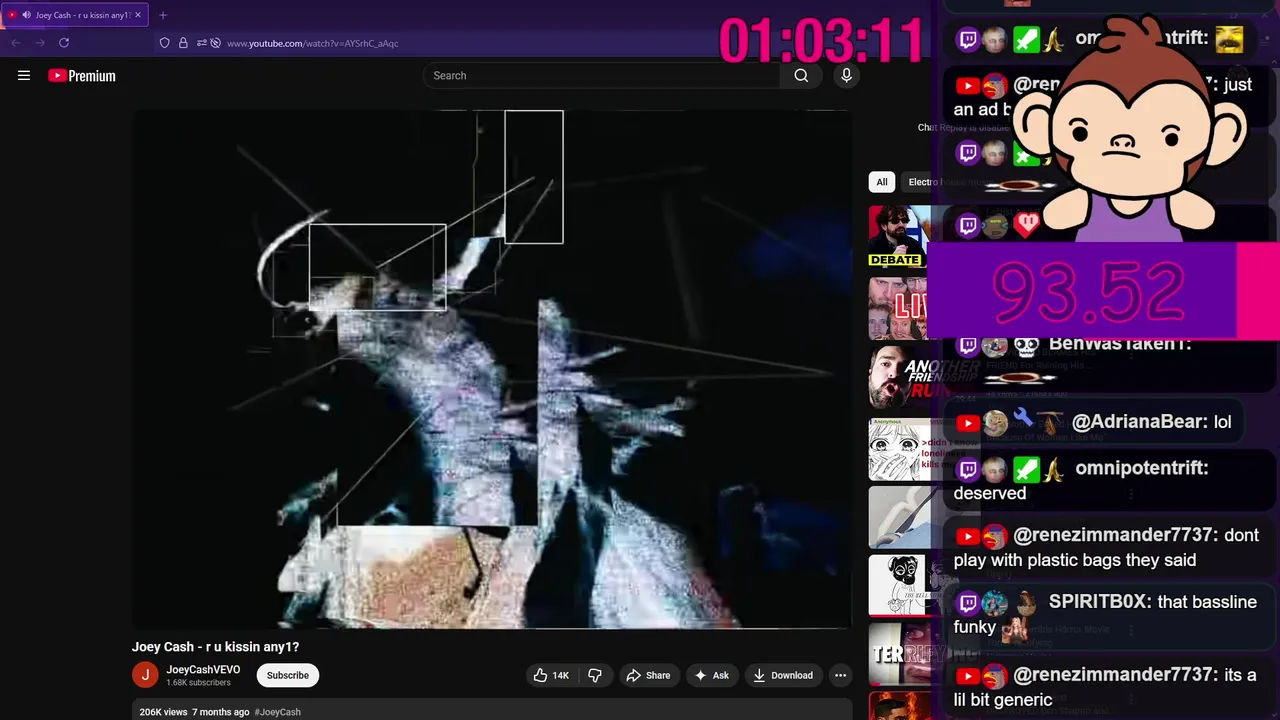Viewport: 1280px width, 720px height.
Task: Click the youtube.com address bar URL
Action: click(312, 43)
